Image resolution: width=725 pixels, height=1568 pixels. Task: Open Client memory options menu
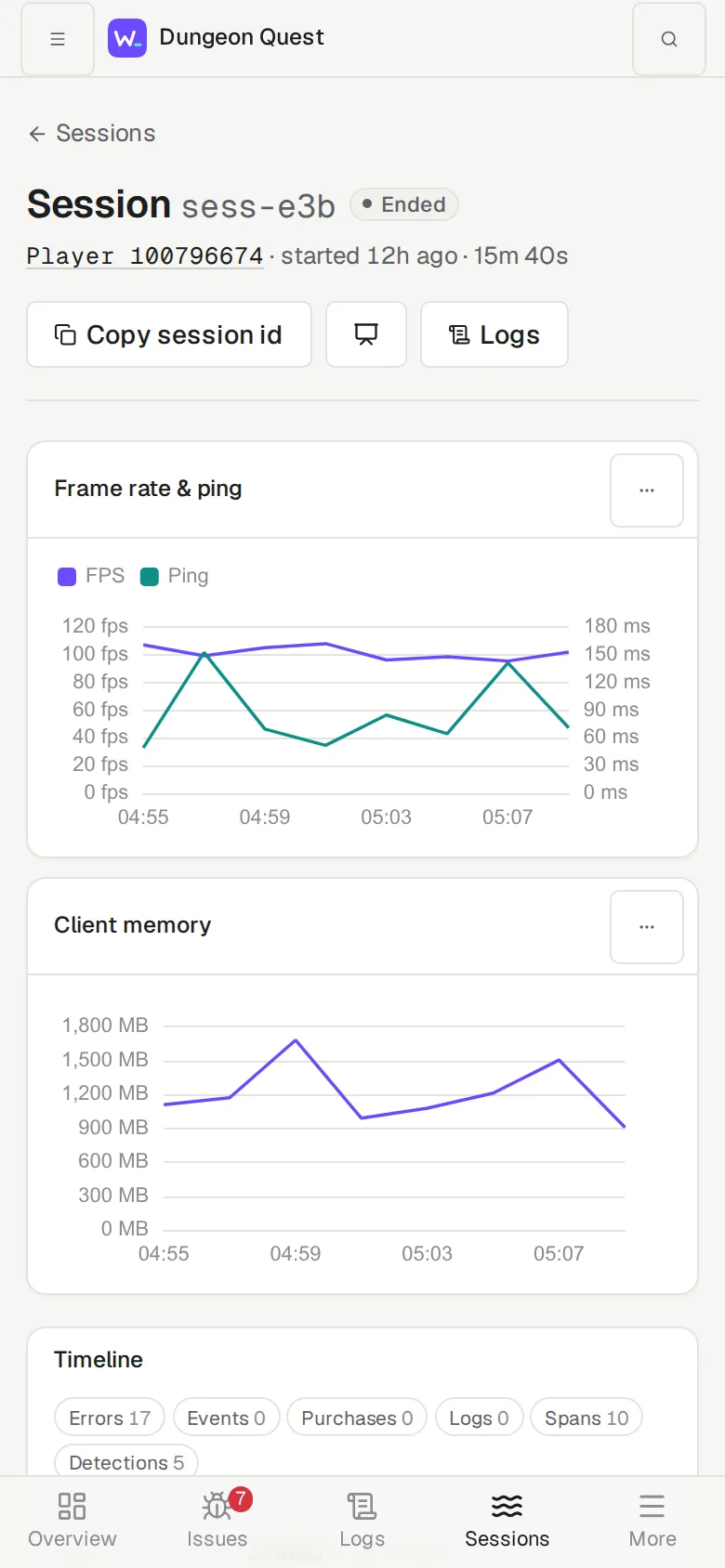647,927
